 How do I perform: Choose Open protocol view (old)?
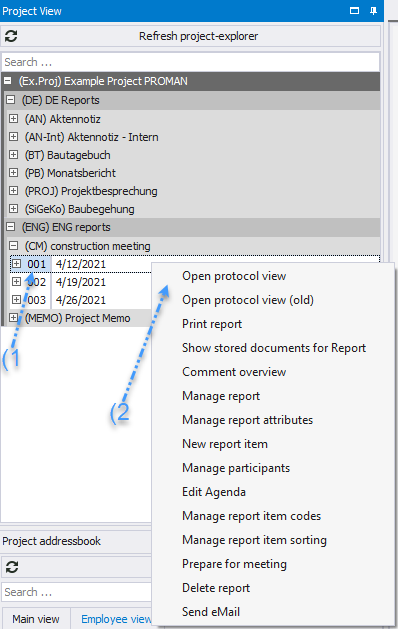point(248,300)
